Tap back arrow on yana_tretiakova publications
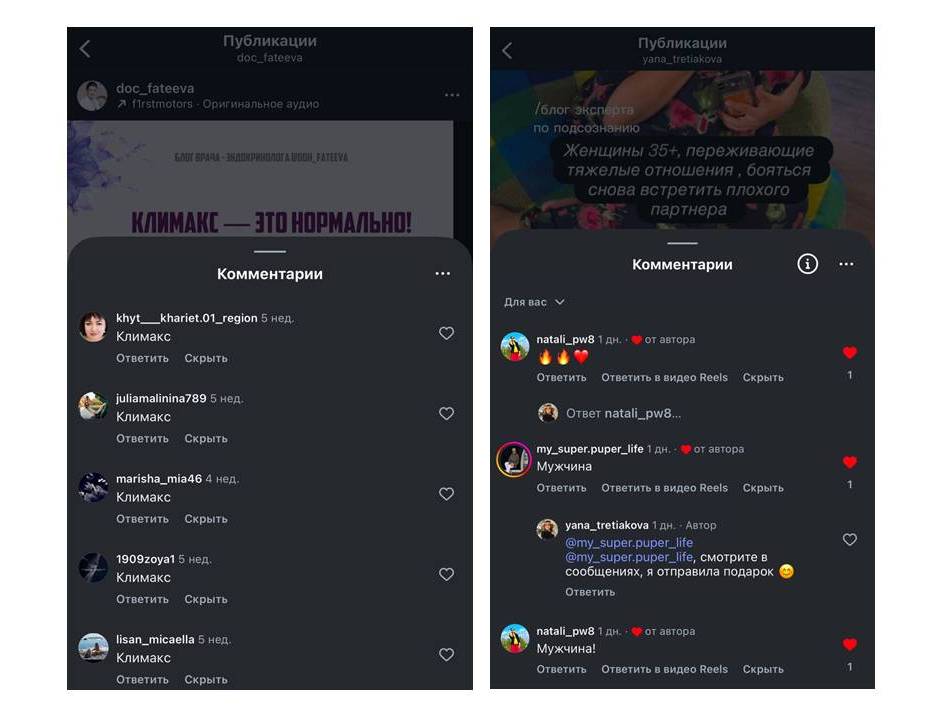 tap(507, 51)
